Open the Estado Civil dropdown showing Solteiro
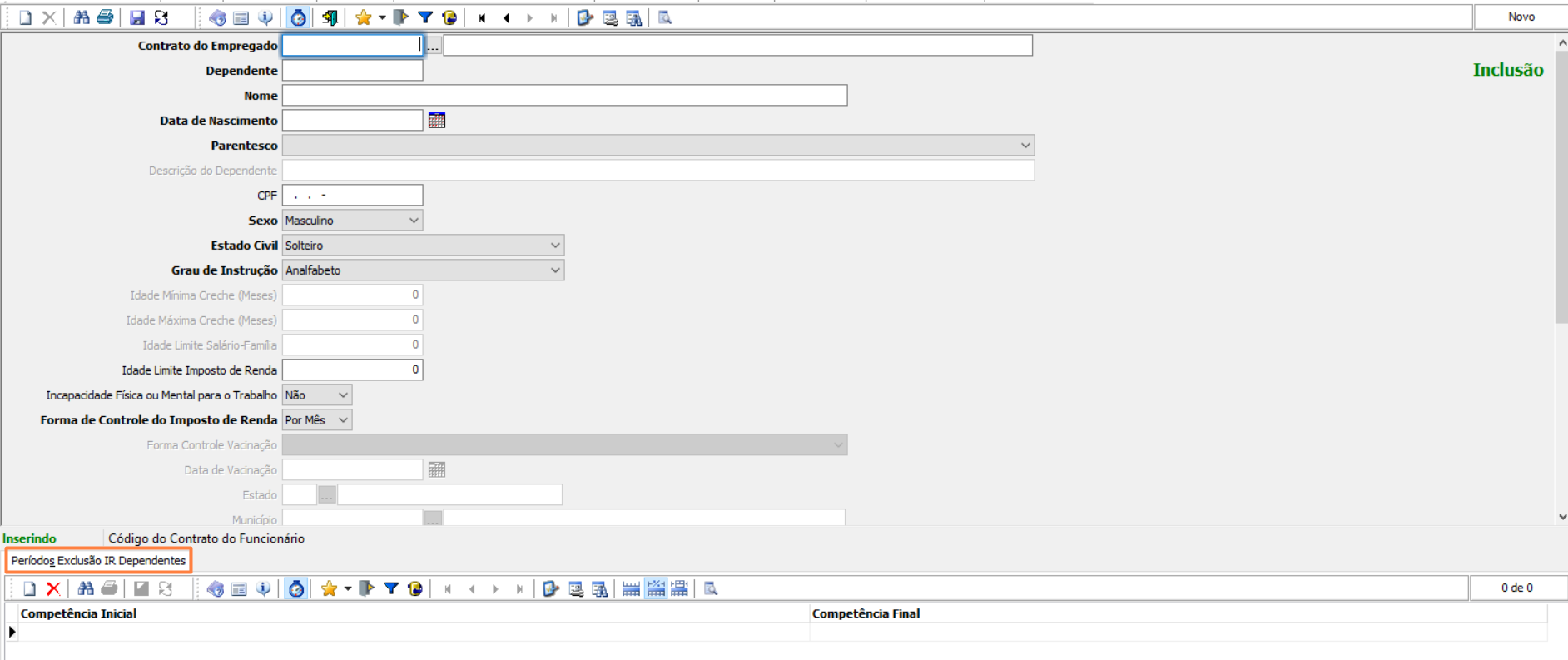The width and height of the screenshot is (1568, 660). (554, 246)
